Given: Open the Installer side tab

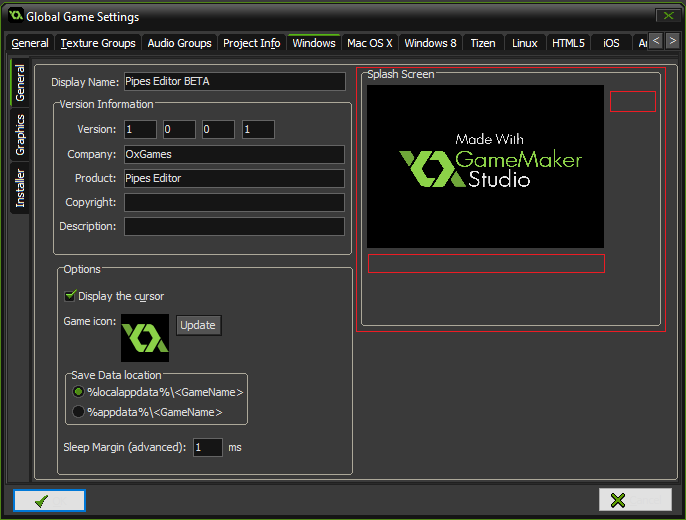Looking at the screenshot, I should 20,188.
